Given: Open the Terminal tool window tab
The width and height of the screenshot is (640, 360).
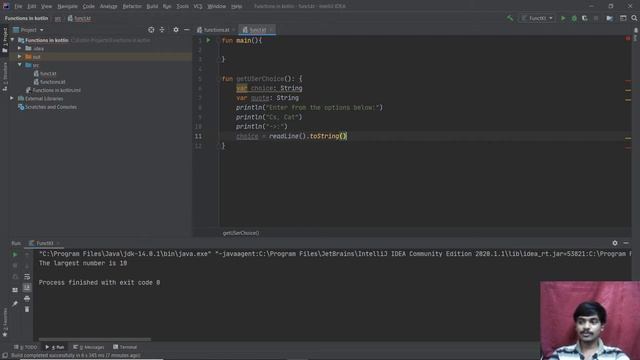Looking at the screenshot, I should click(x=125, y=347).
